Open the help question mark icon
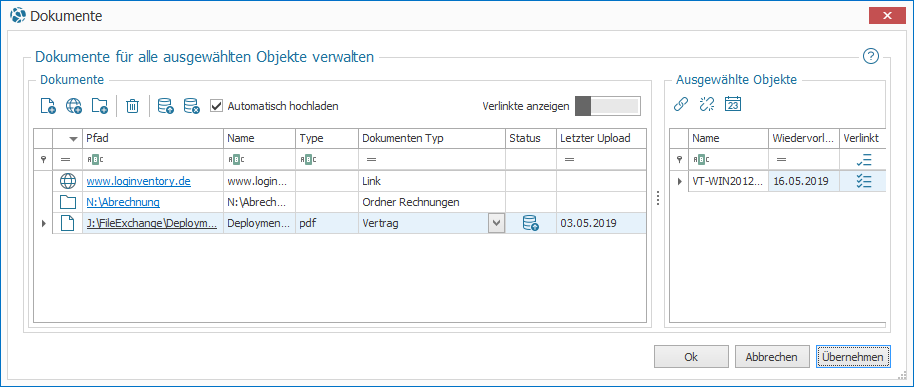The width and height of the screenshot is (914, 387). pos(870,57)
